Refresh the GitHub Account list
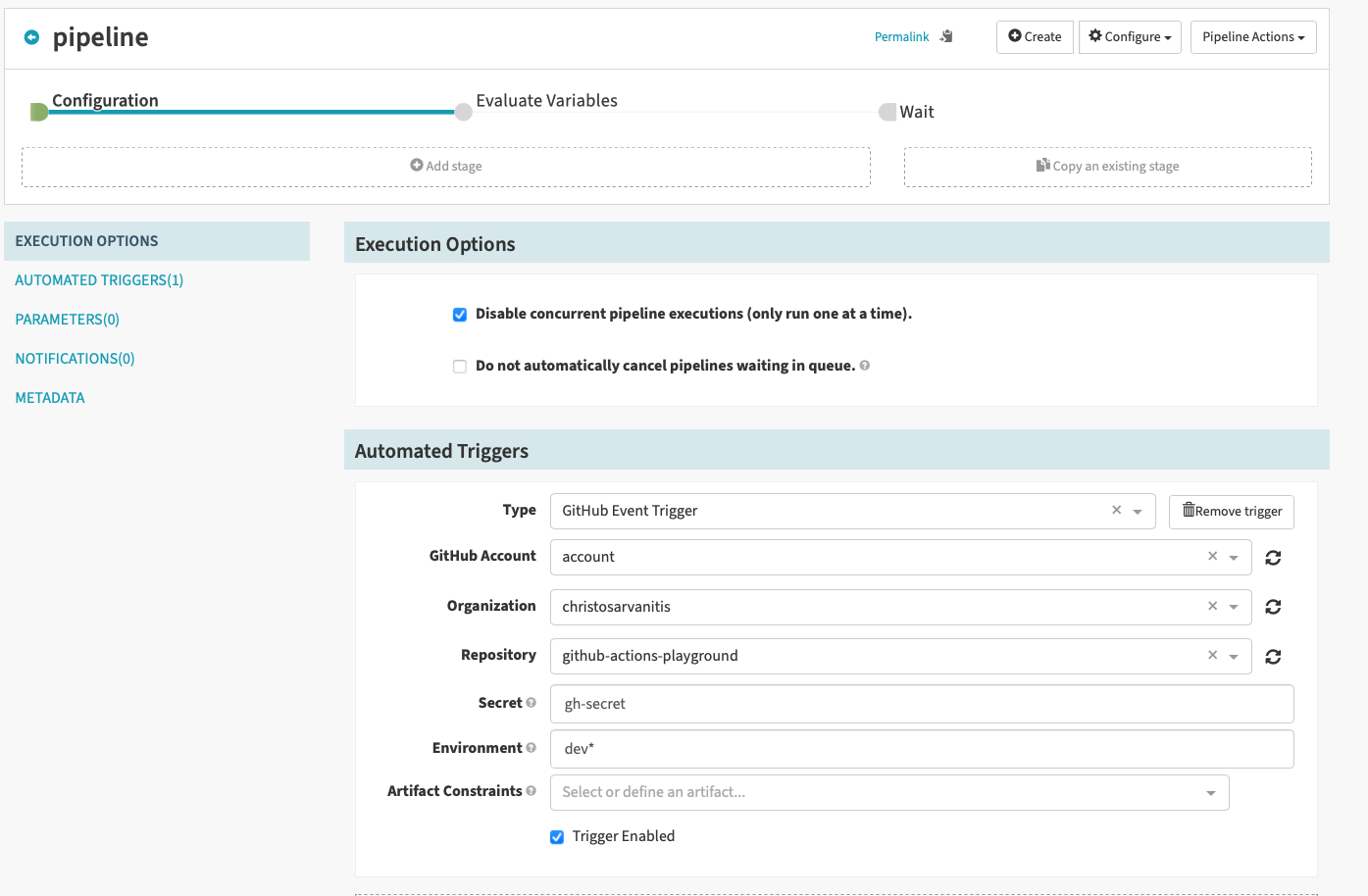This screenshot has width=1368, height=896. [x=1273, y=558]
